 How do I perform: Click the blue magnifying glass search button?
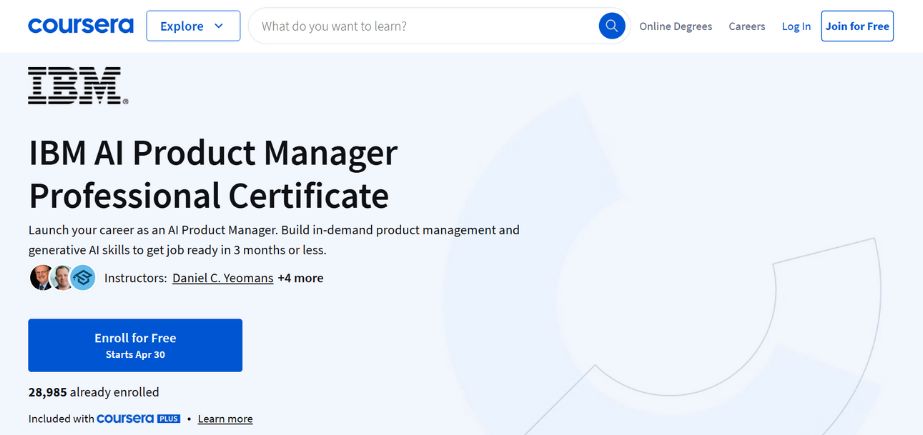tap(612, 26)
